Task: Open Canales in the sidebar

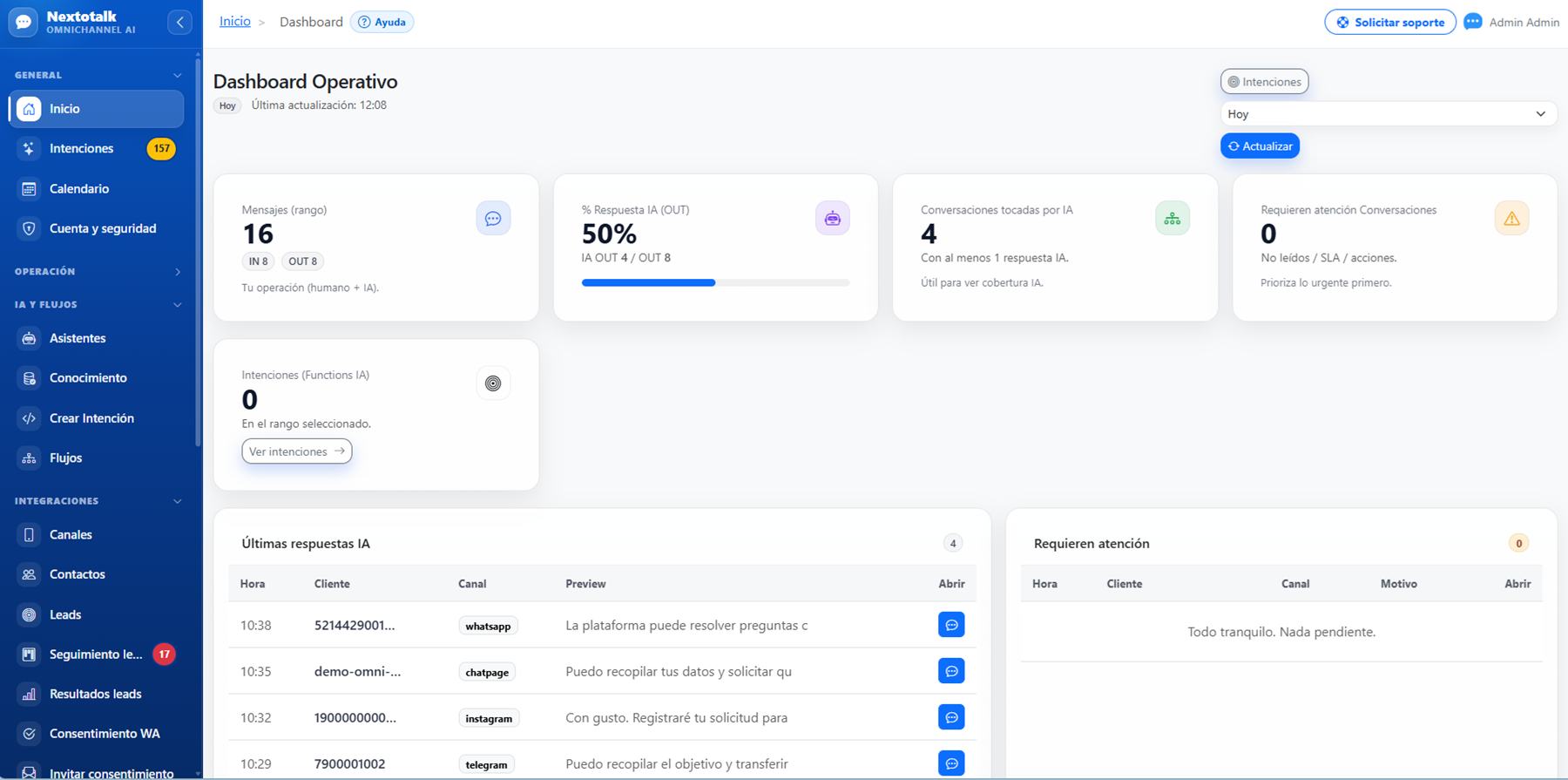Action: pos(97,534)
